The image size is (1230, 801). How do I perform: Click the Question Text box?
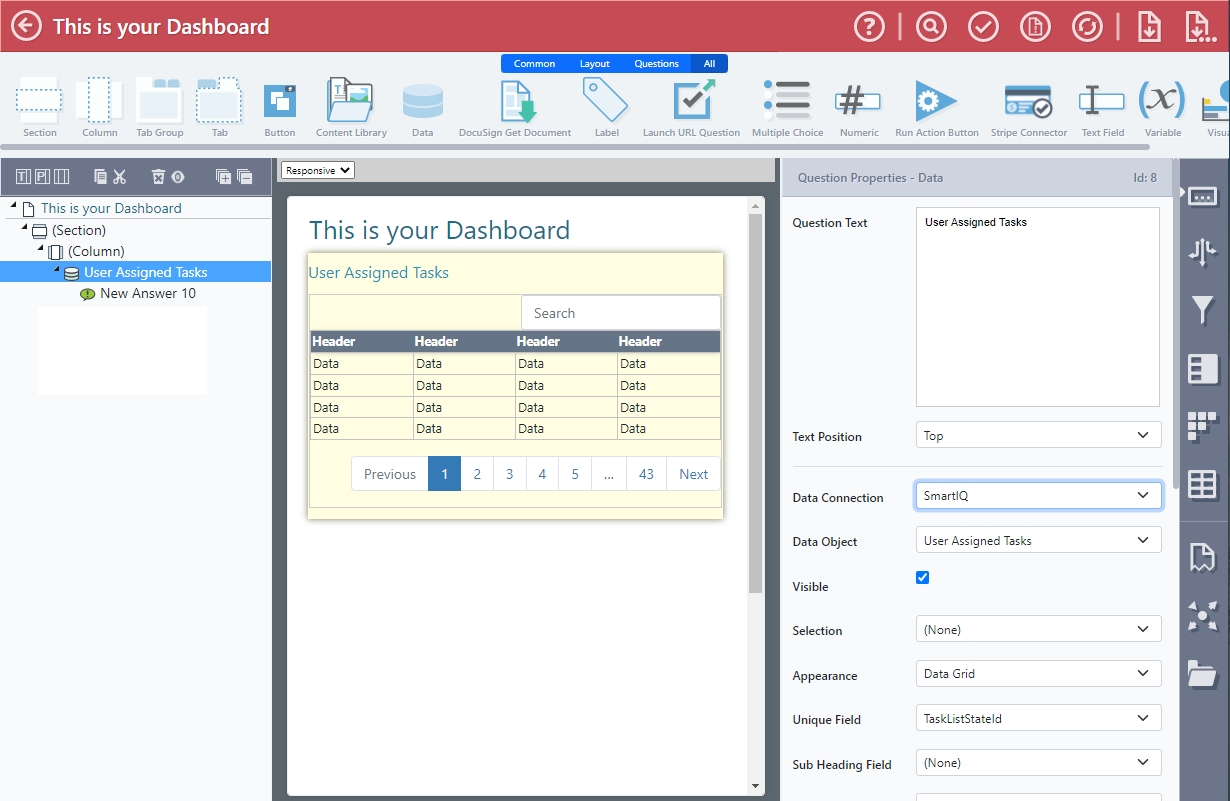(x=1038, y=307)
